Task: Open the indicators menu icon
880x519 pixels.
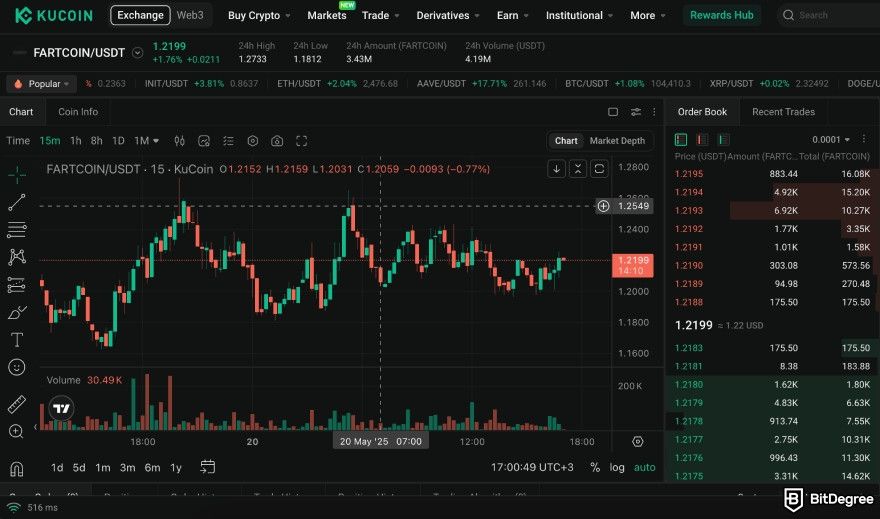Action: (204, 141)
